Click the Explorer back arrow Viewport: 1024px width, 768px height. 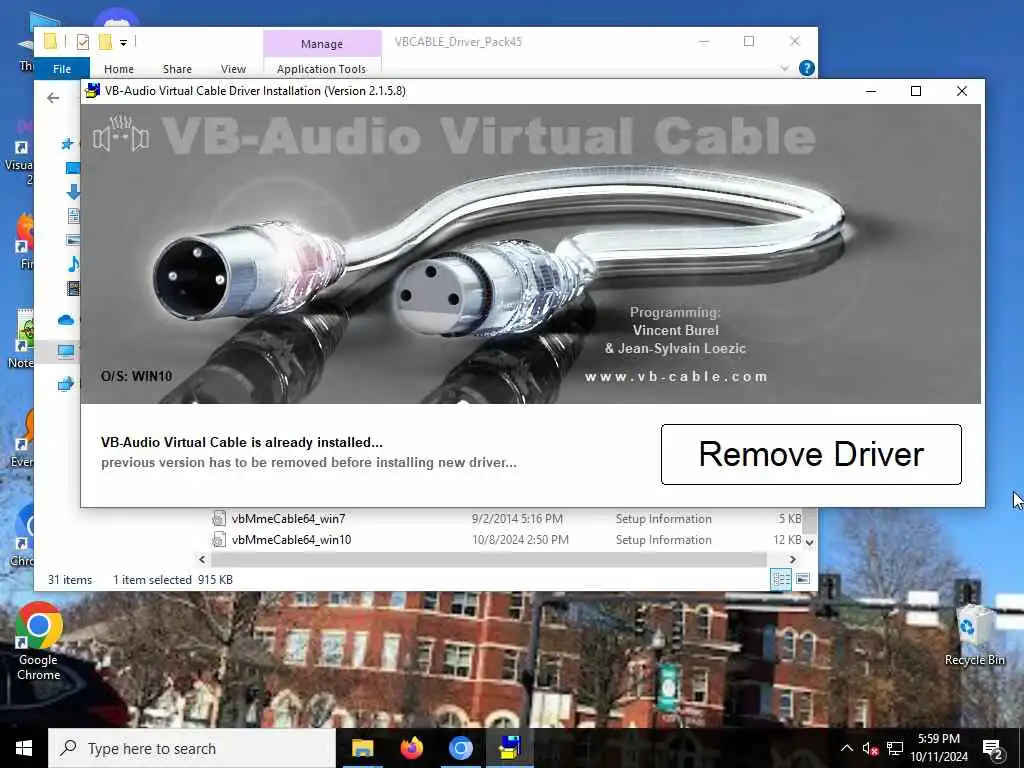pyautogui.click(x=53, y=98)
